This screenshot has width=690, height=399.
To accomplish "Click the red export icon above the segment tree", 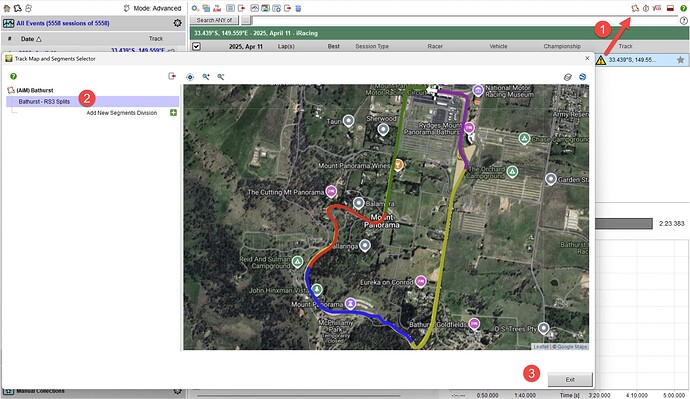I will click(x=172, y=76).
